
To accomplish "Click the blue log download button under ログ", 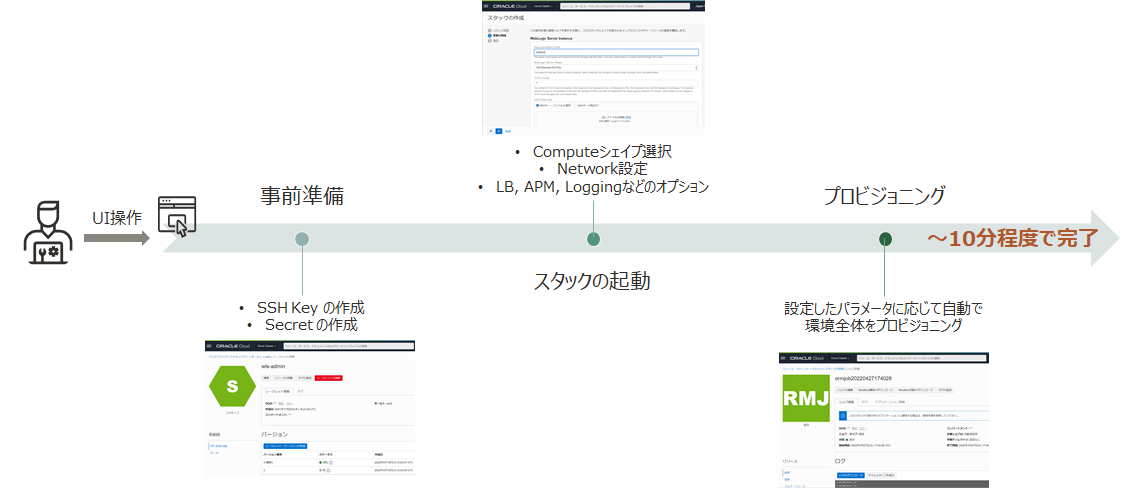I will (x=851, y=475).
